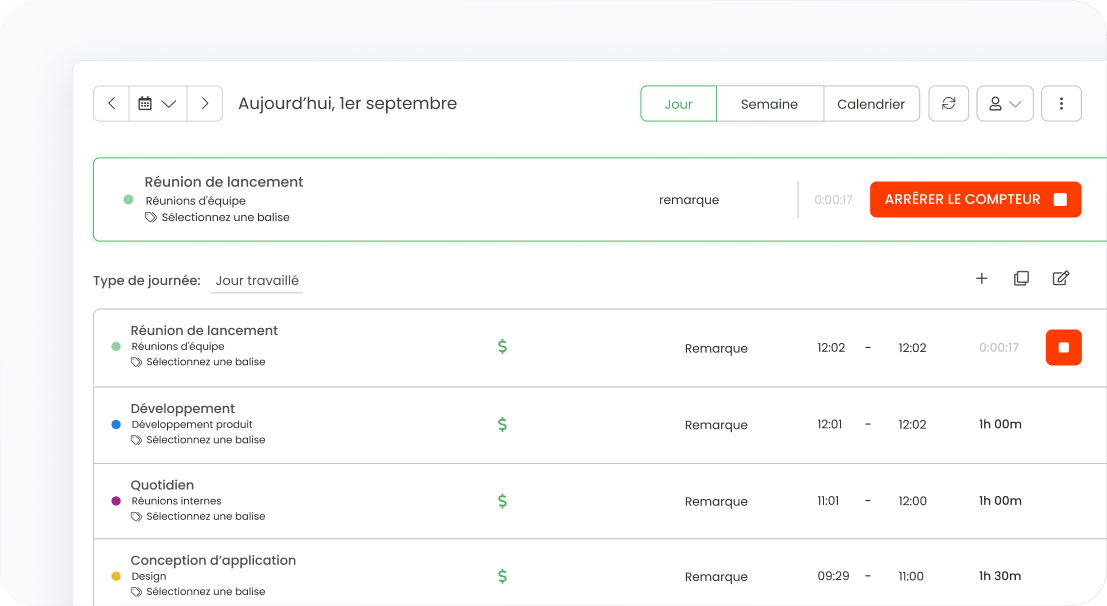Toggle billable dollar for Réunion de lancement row
Viewport: 1107px width, 606px height.
(502, 347)
